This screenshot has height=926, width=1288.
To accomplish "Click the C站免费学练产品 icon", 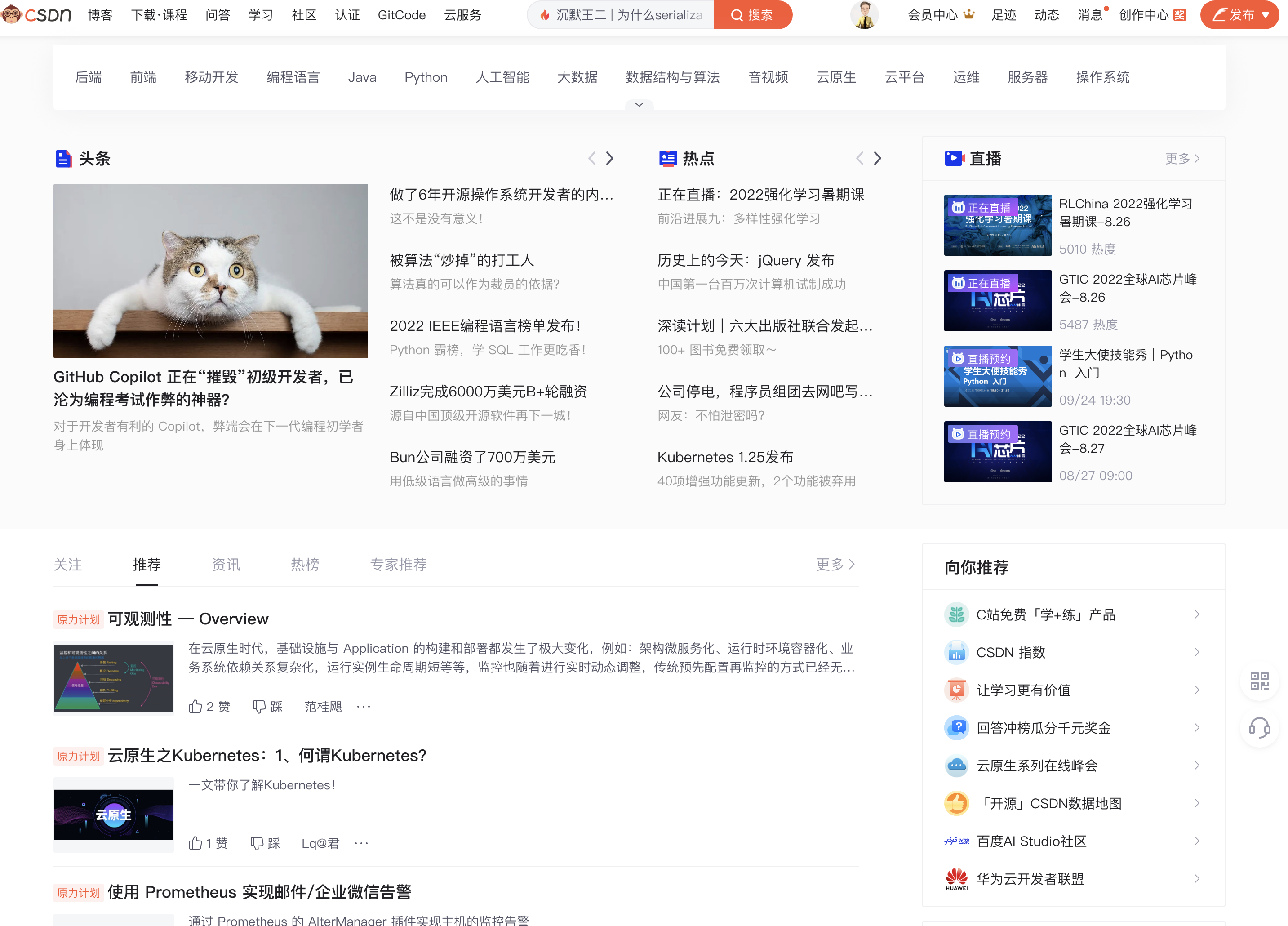I will pos(956,614).
